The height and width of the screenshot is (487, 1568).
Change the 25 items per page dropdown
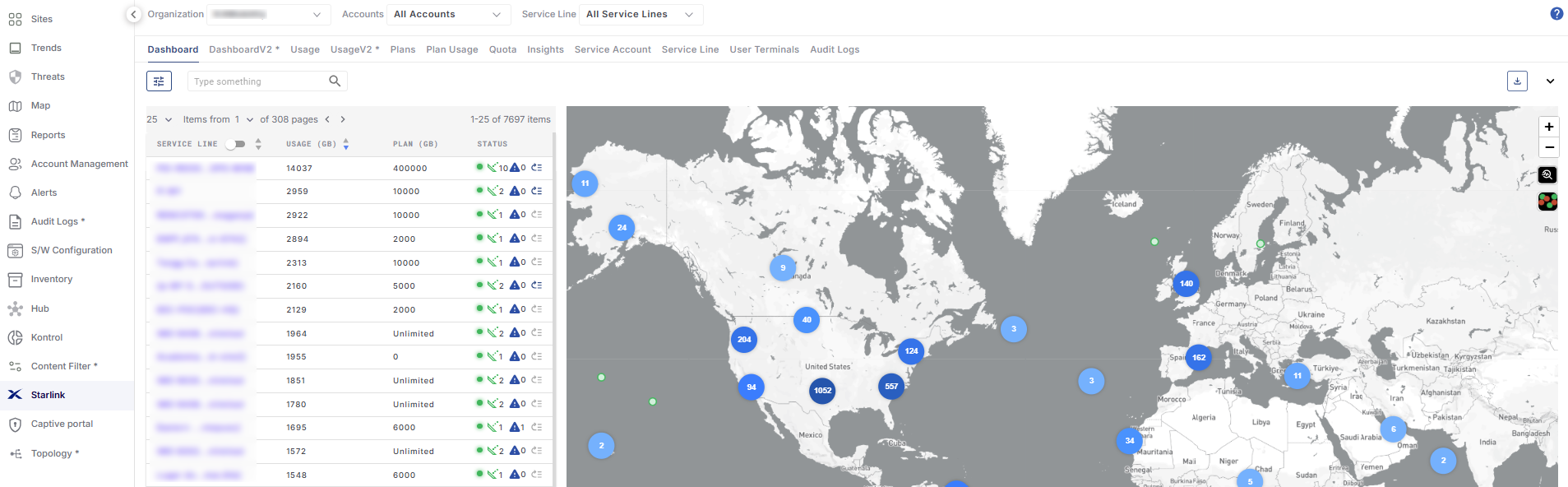pos(160,120)
